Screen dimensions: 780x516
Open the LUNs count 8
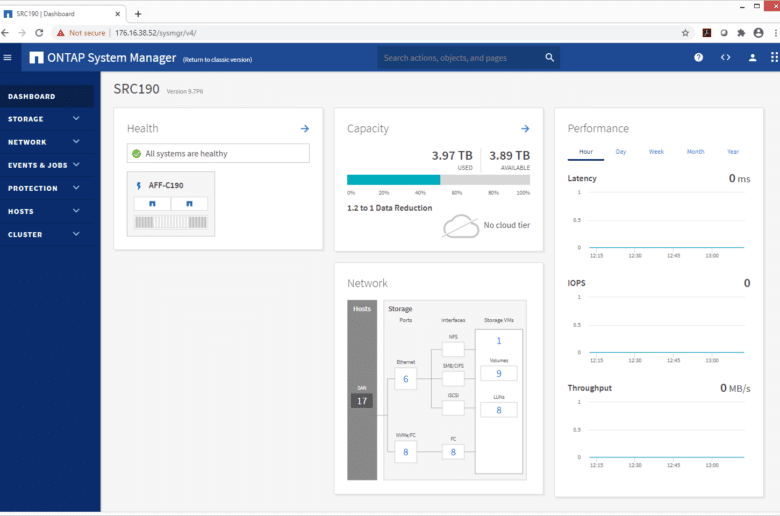[x=499, y=410]
